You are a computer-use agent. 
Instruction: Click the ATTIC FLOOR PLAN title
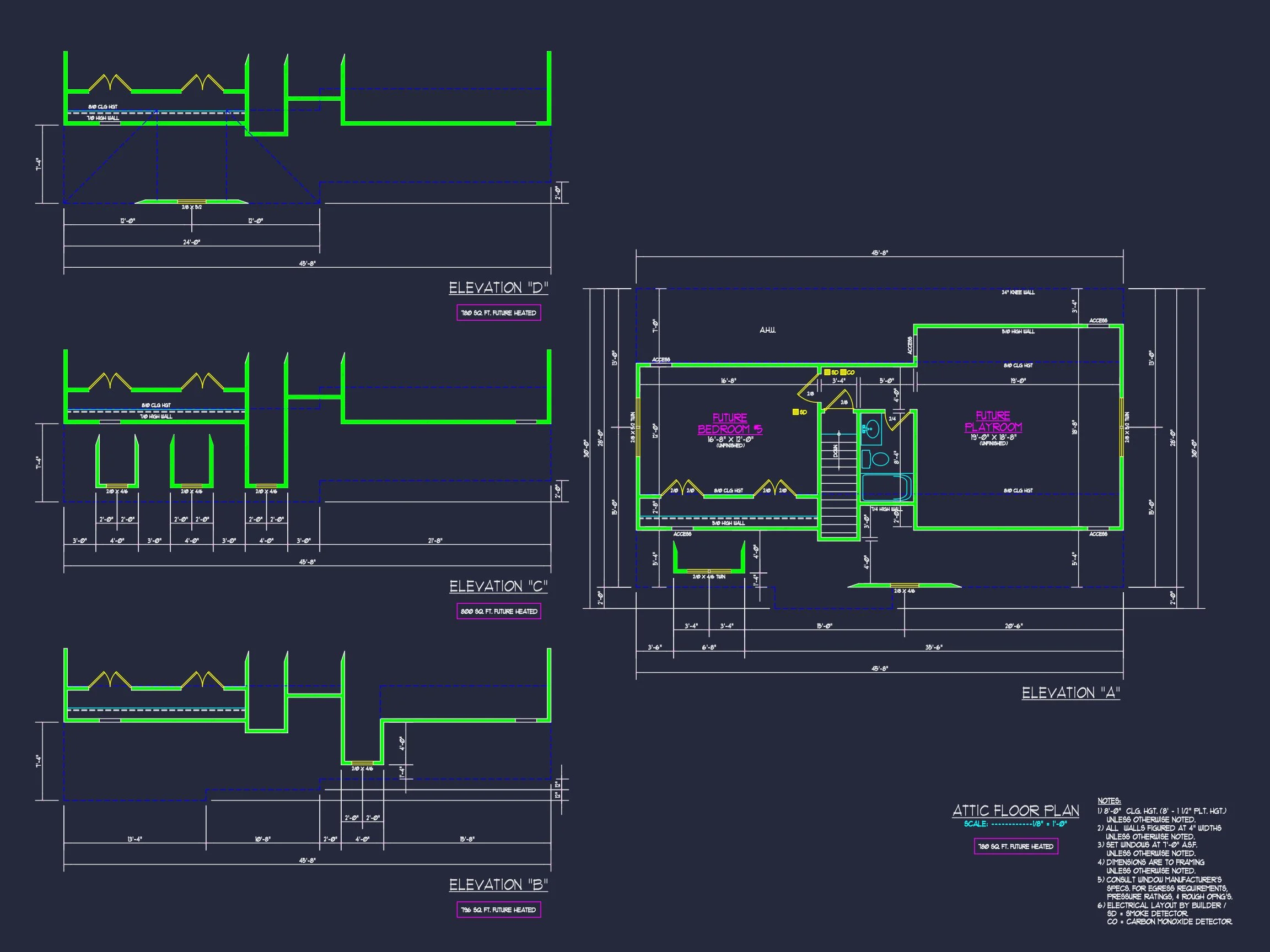1016,811
